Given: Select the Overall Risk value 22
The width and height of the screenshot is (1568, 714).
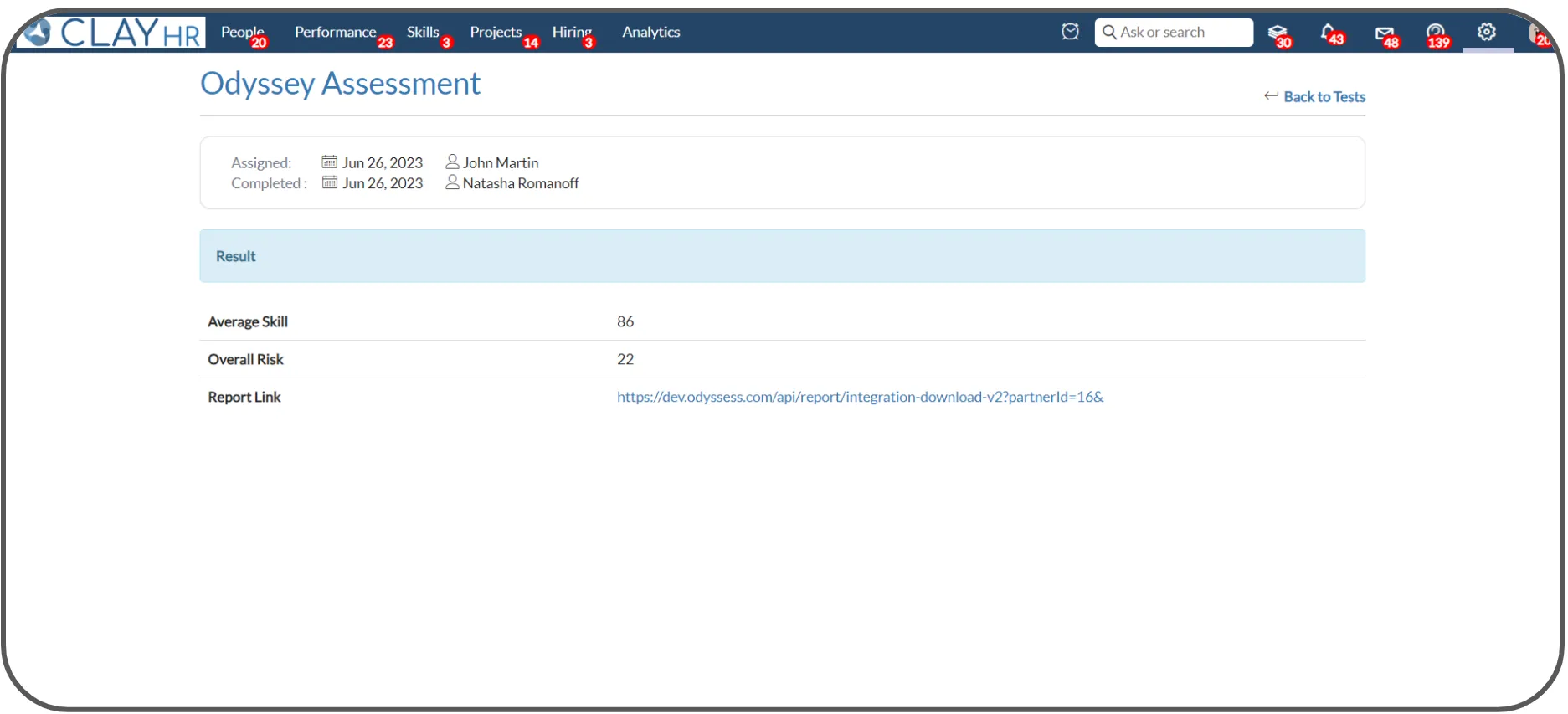Looking at the screenshot, I should click(625, 359).
